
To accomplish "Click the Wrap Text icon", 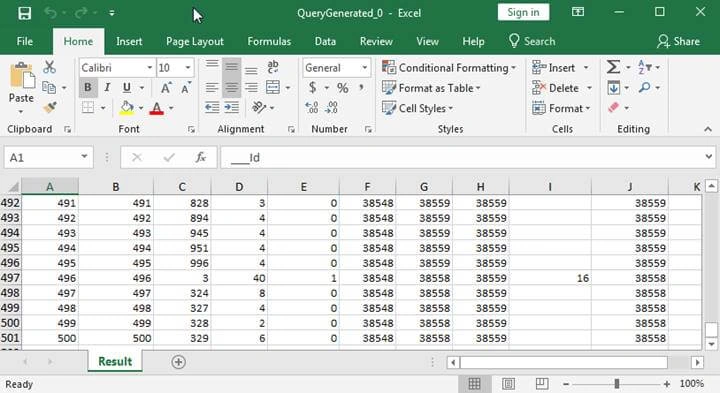I will (273, 67).
